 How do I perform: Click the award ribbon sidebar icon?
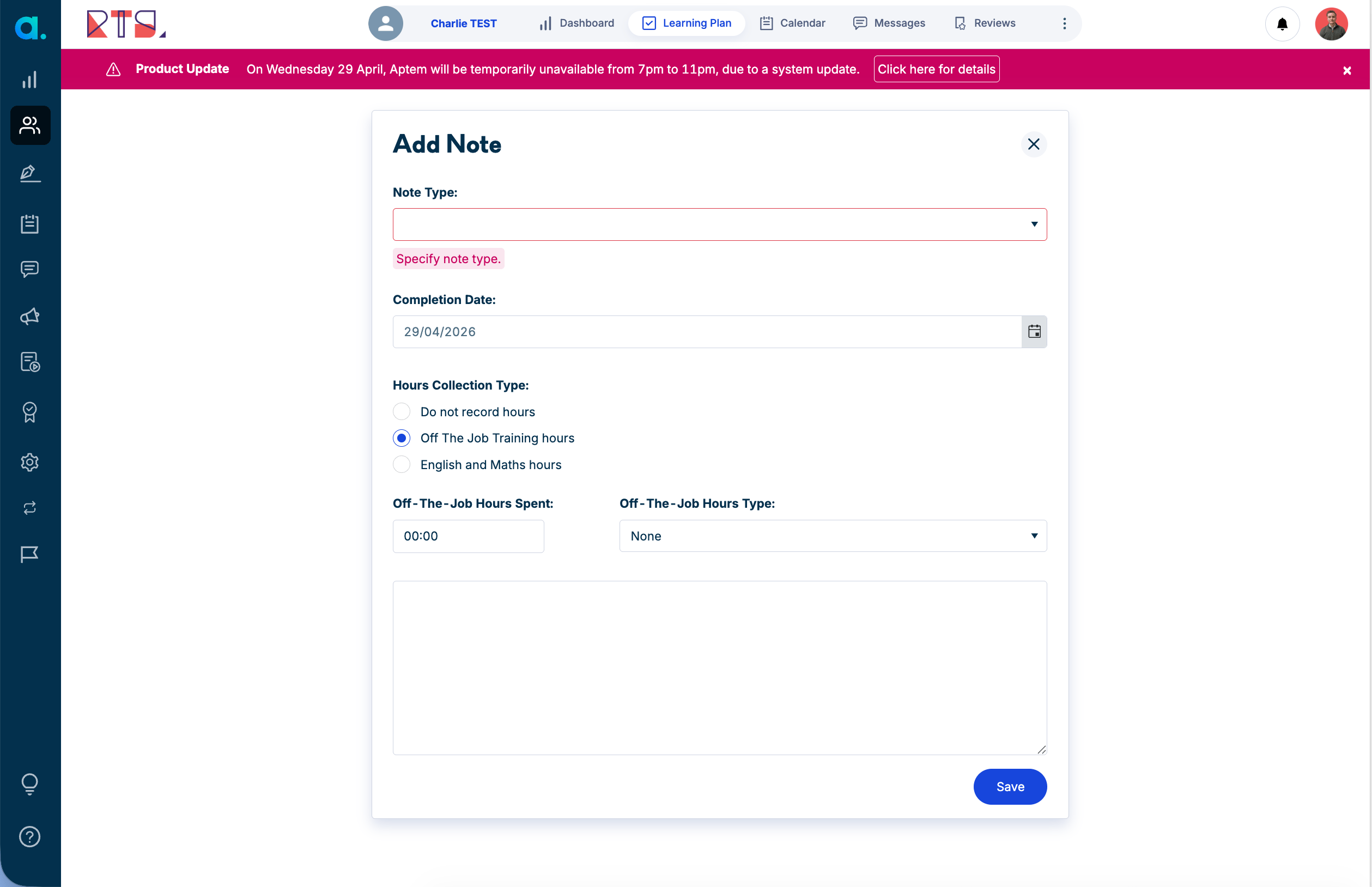pyautogui.click(x=30, y=412)
